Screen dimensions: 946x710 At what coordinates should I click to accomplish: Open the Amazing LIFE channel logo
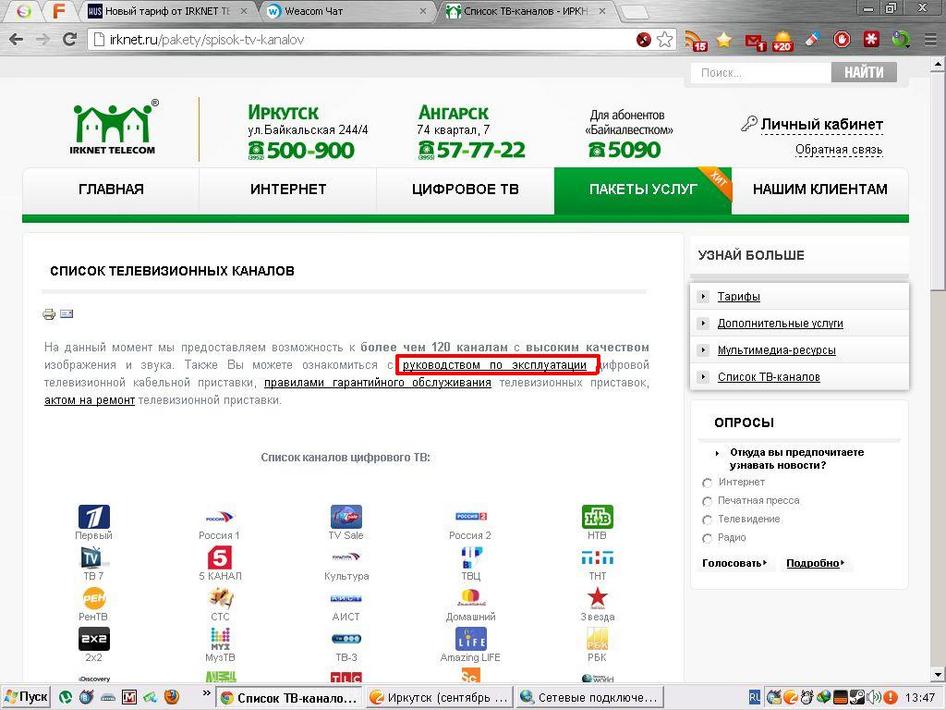coord(471,639)
